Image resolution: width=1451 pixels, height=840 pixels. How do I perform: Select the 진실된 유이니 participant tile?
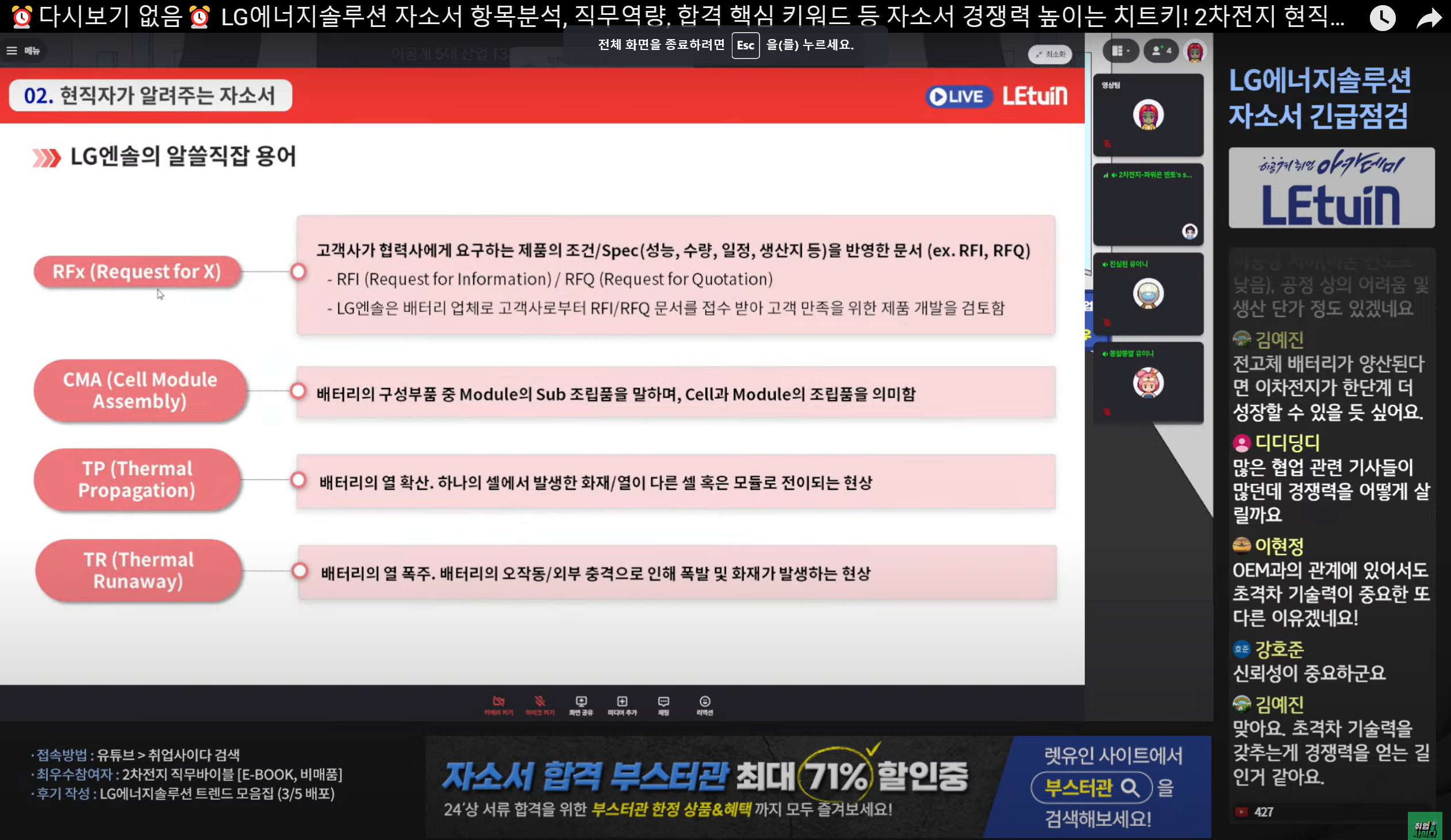(x=1148, y=294)
